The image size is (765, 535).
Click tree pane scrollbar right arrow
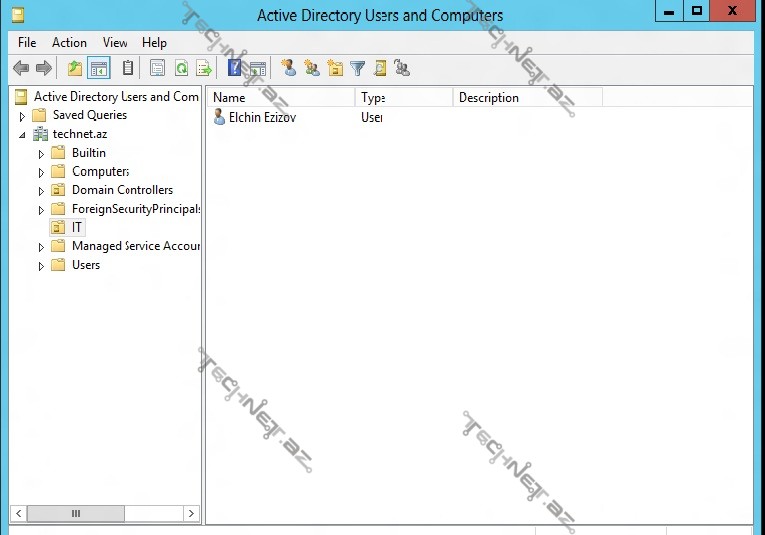[191, 514]
